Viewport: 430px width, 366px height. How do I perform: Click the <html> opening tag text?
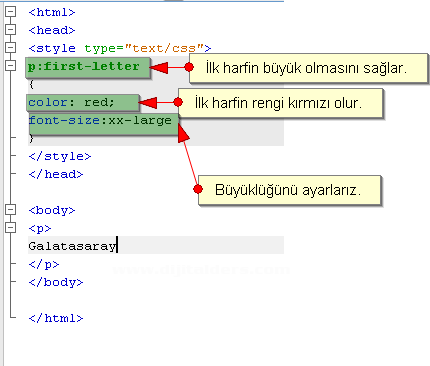coord(52,12)
